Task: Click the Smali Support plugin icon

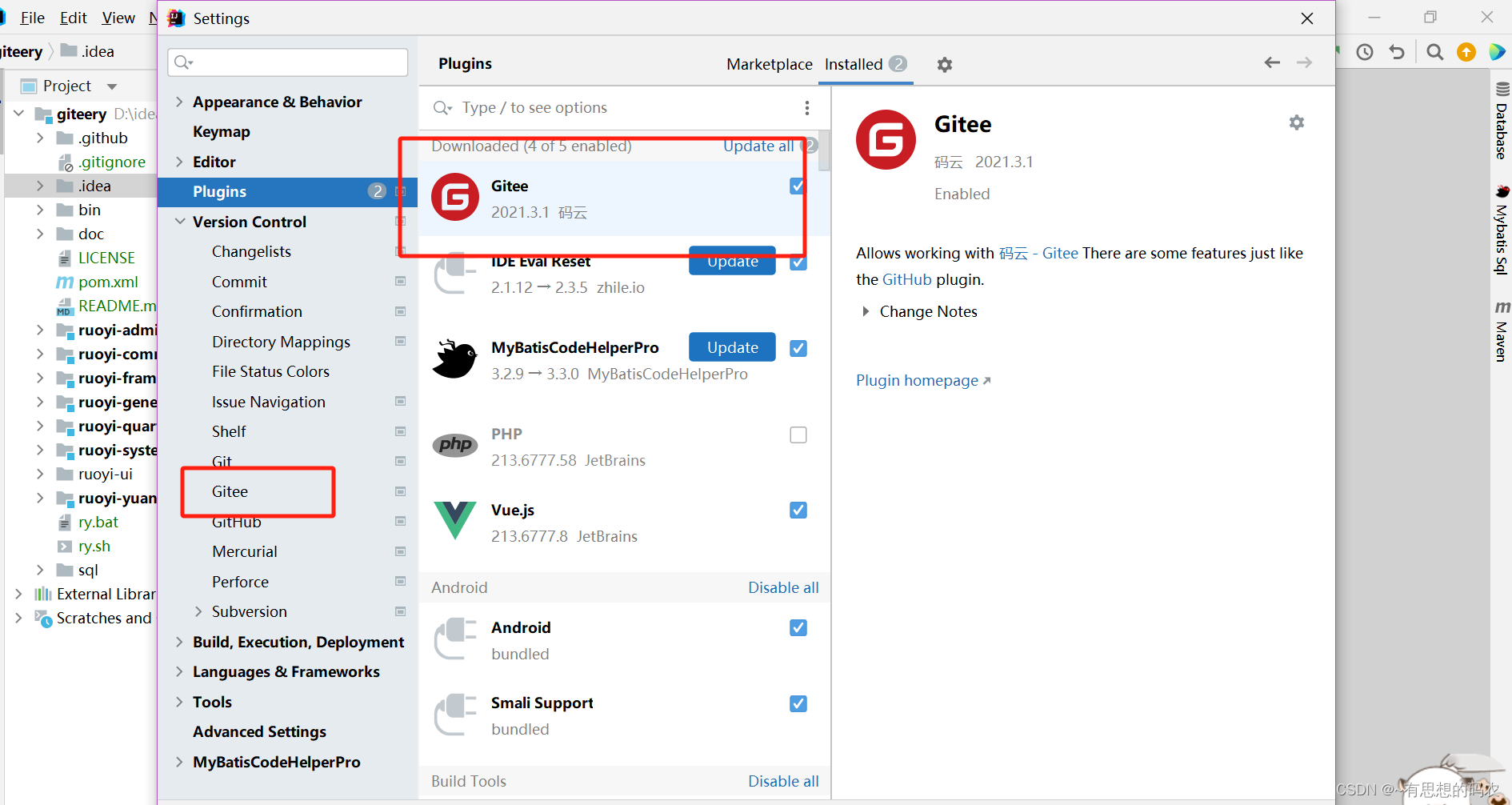Action: tap(455, 715)
